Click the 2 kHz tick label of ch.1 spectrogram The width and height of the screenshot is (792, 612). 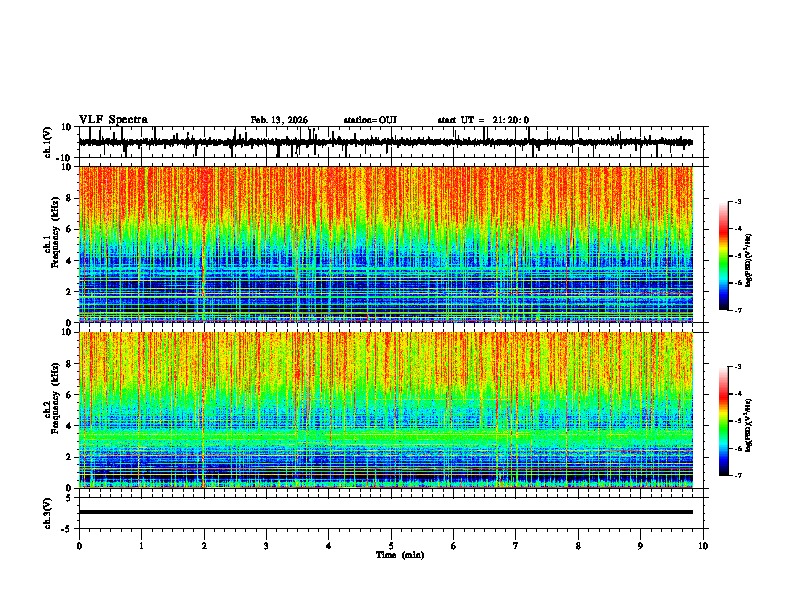pos(69,292)
